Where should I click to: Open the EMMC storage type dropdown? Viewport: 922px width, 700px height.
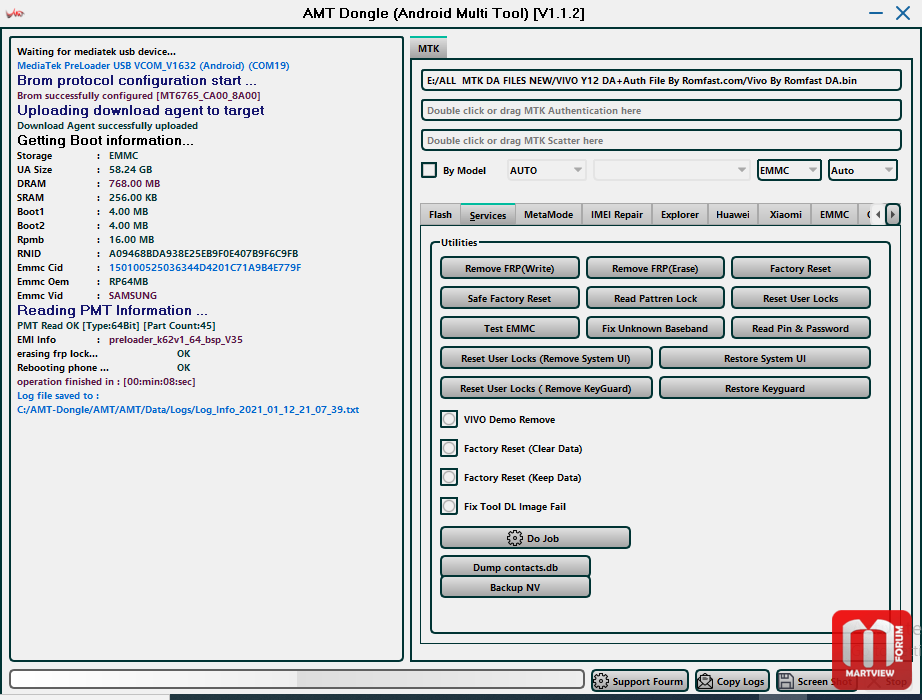[789, 170]
